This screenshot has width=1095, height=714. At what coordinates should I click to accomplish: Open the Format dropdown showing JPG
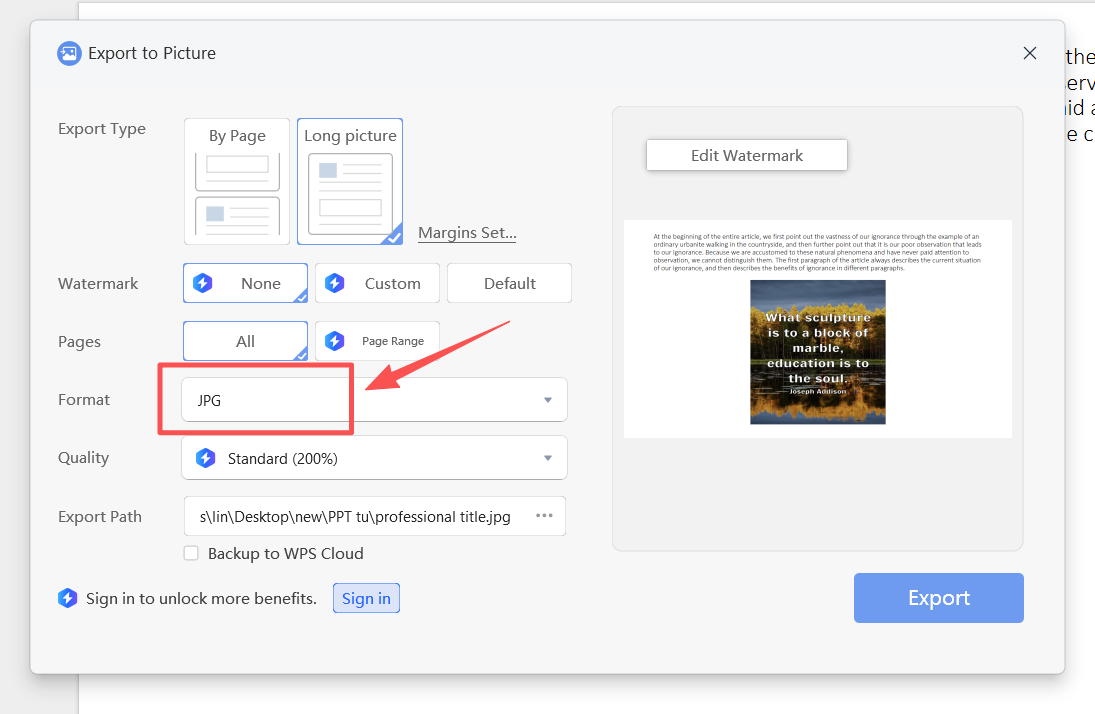374,400
